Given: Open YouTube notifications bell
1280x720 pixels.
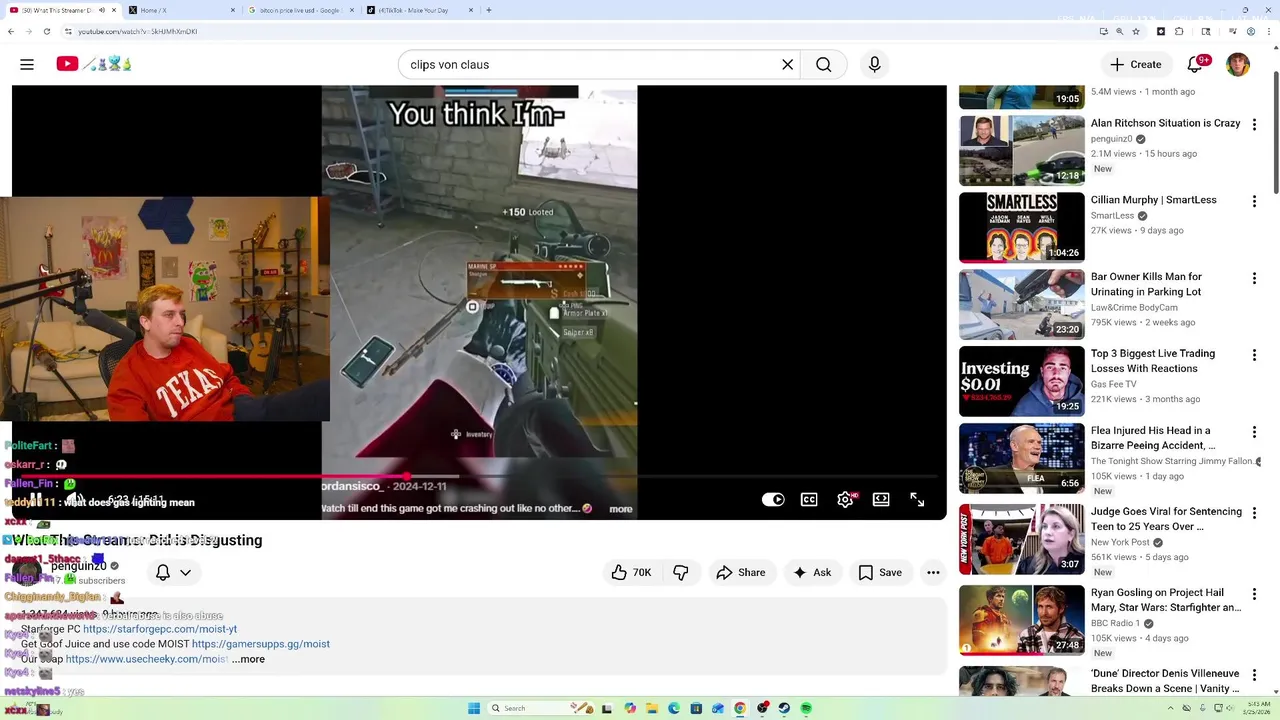Looking at the screenshot, I should pos(1195,64).
